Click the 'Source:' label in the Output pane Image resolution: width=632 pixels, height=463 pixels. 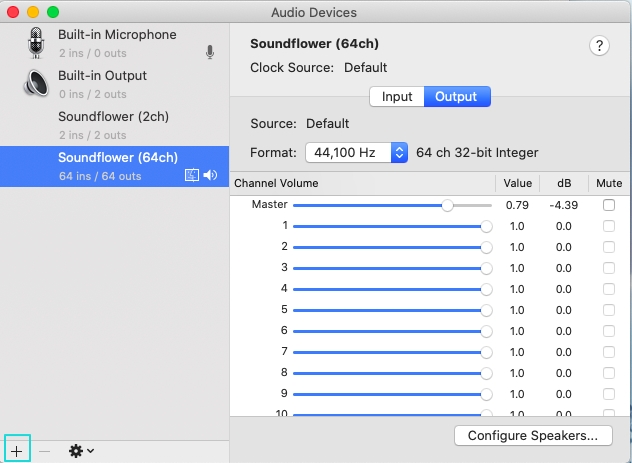click(273, 124)
